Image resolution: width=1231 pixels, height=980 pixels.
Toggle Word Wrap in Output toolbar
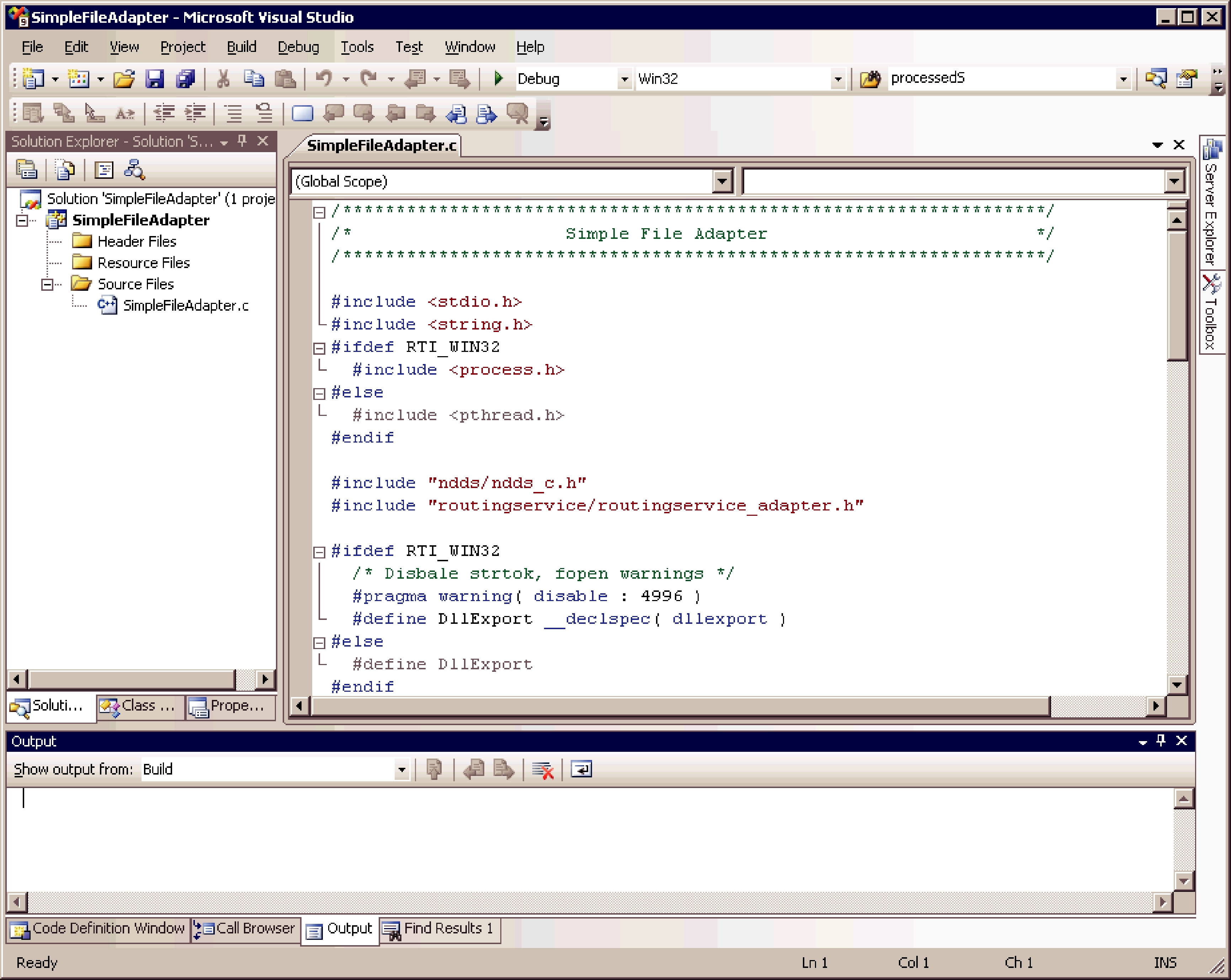pos(581,770)
